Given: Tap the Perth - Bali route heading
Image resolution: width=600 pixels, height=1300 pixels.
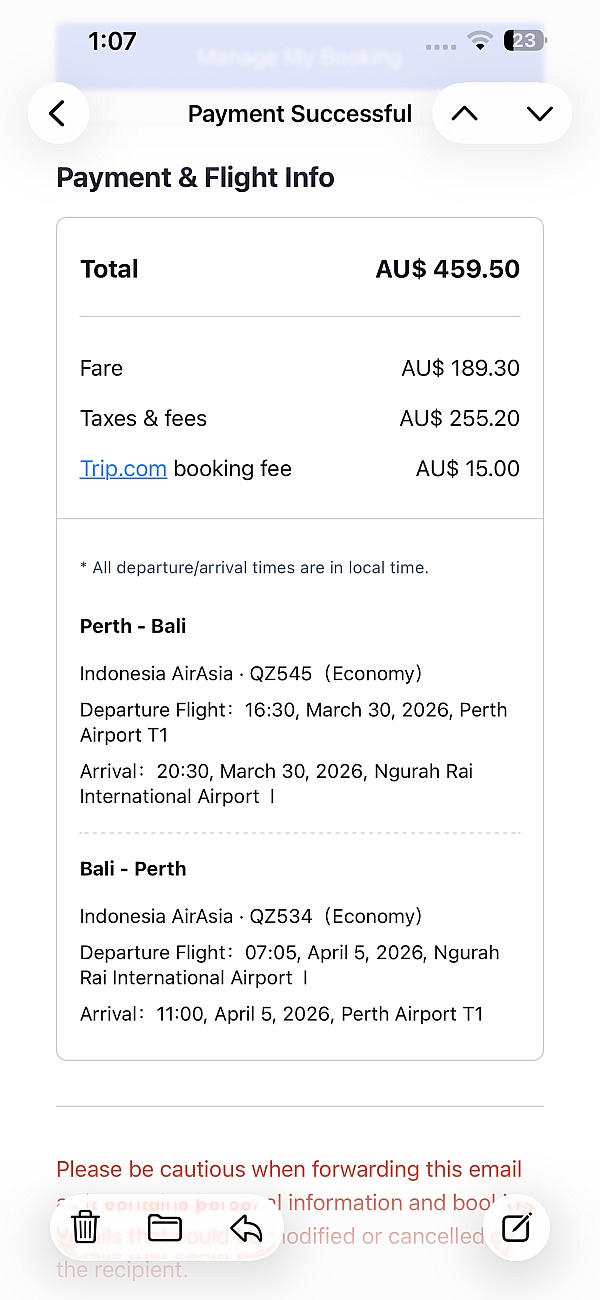Looking at the screenshot, I should 133,626.
